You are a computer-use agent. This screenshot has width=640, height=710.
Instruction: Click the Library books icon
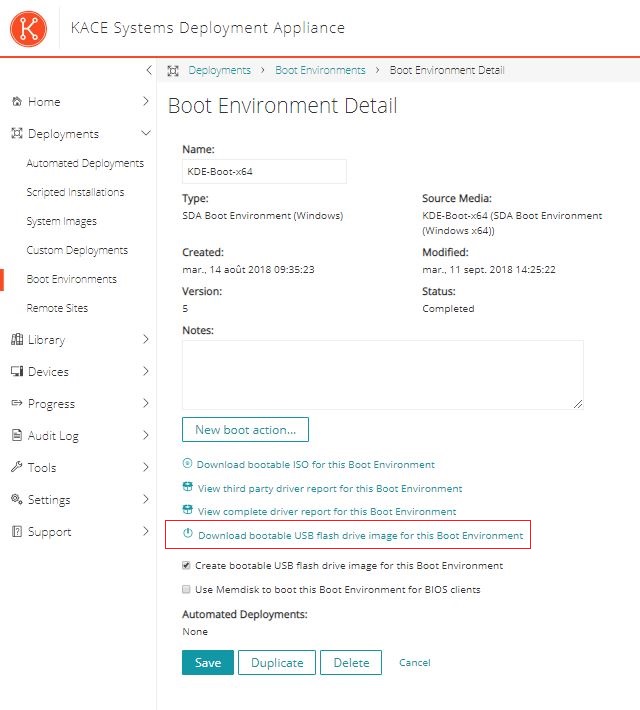(17, 339)
